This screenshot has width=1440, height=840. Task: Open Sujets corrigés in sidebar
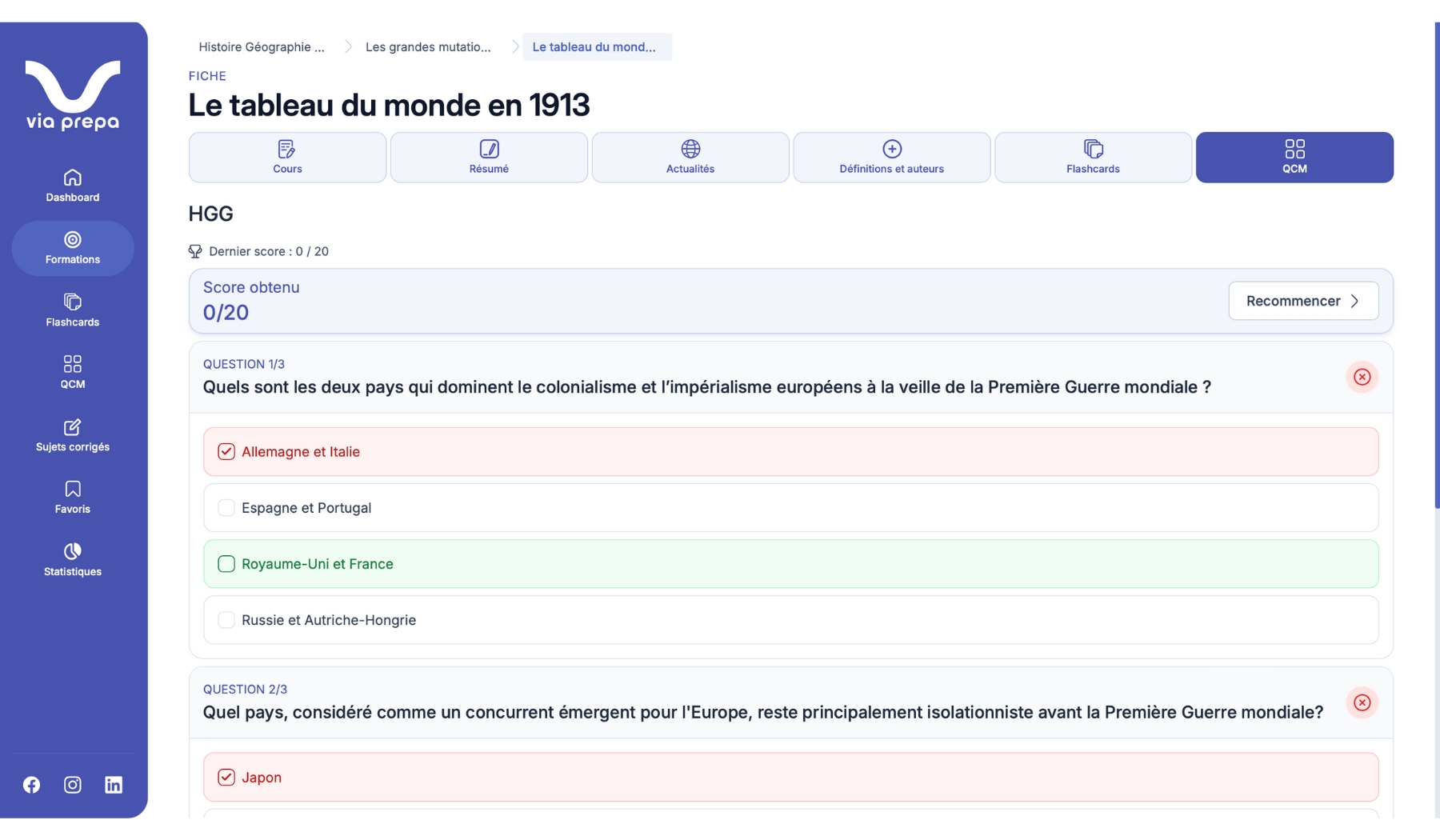73,435
